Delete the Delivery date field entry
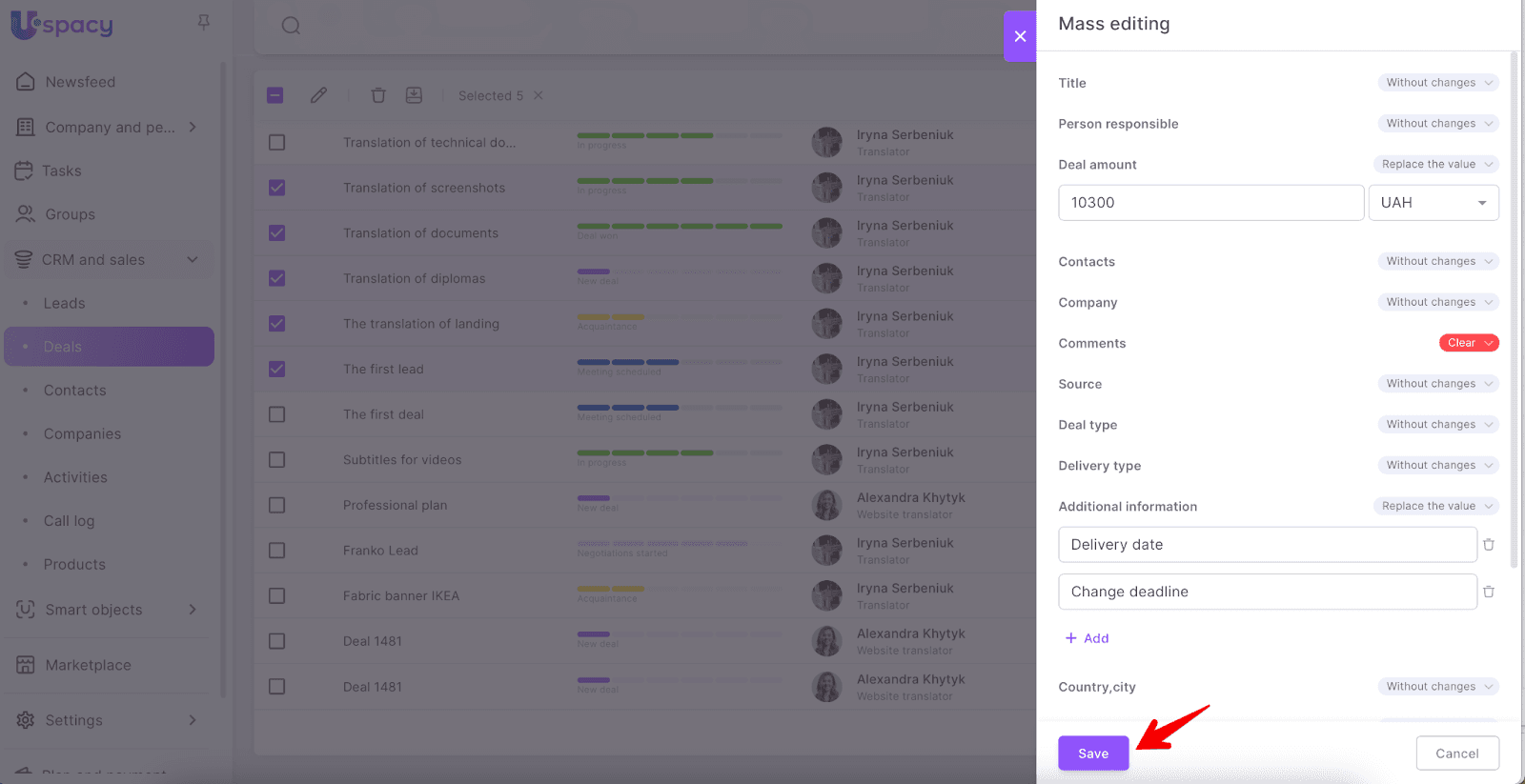The height and width of the screenshot is (784, 1525). [x=1488, y=545]
